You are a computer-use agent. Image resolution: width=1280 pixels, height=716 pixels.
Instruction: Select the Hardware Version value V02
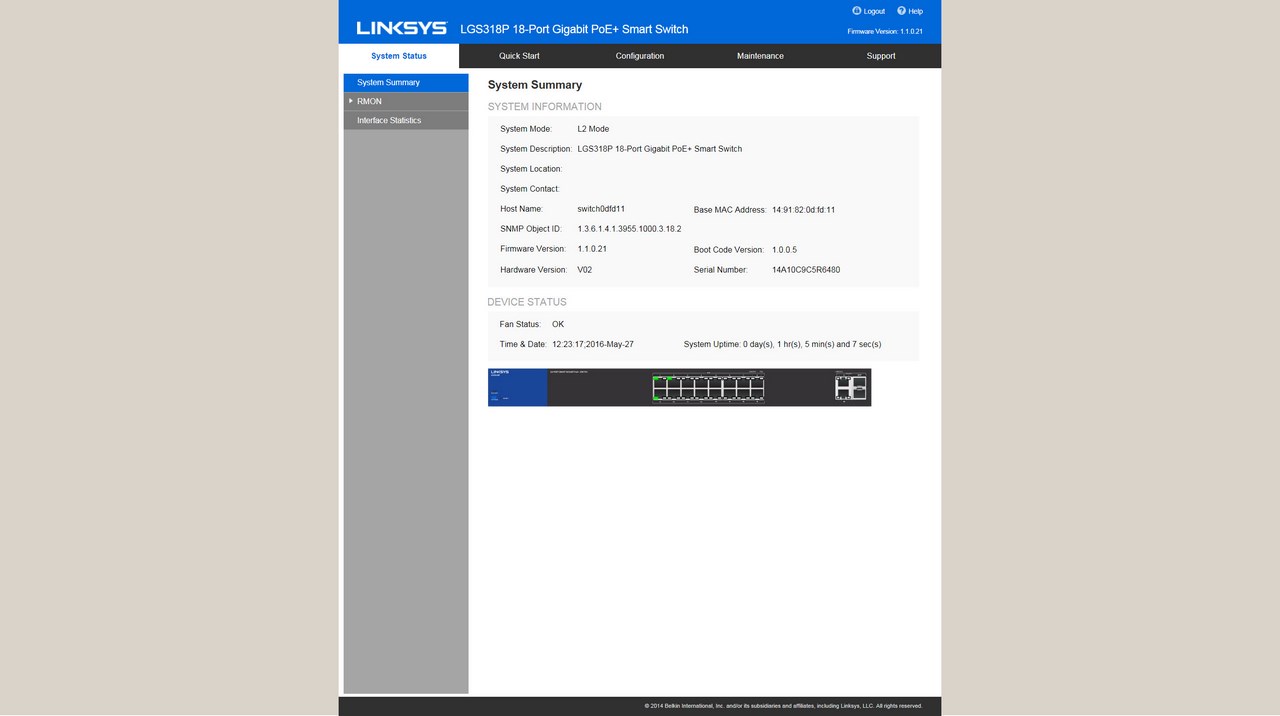pyautogui.click(x=585, y=270)
